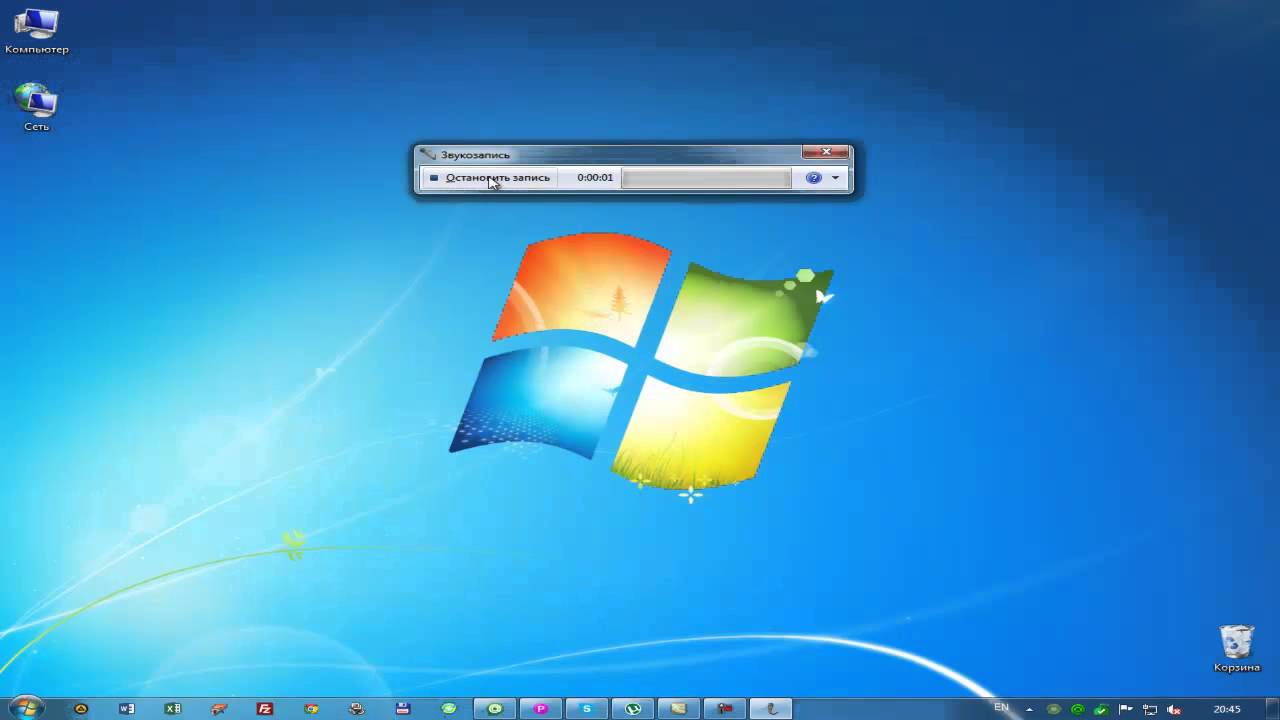The image size is (1280, 720).
Task: Click the green checkmark tray icon
Action: point(1102,709)
